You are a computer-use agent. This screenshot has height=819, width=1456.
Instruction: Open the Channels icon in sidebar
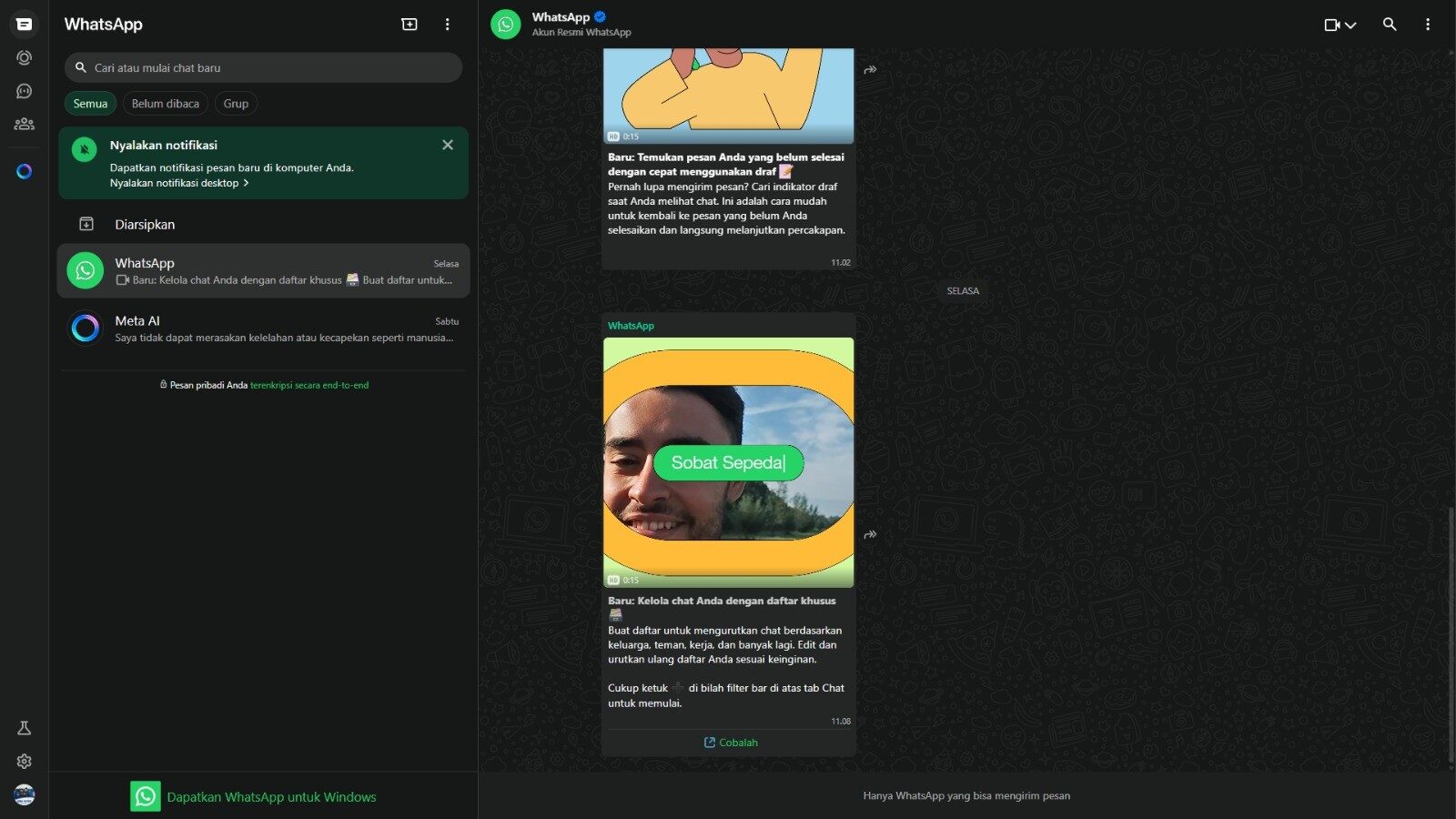pos(25,91)
